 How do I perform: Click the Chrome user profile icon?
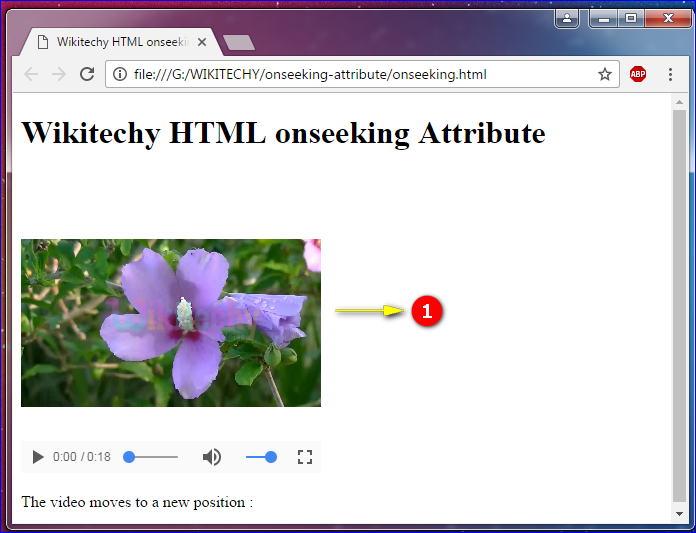(x=567, y=18)
